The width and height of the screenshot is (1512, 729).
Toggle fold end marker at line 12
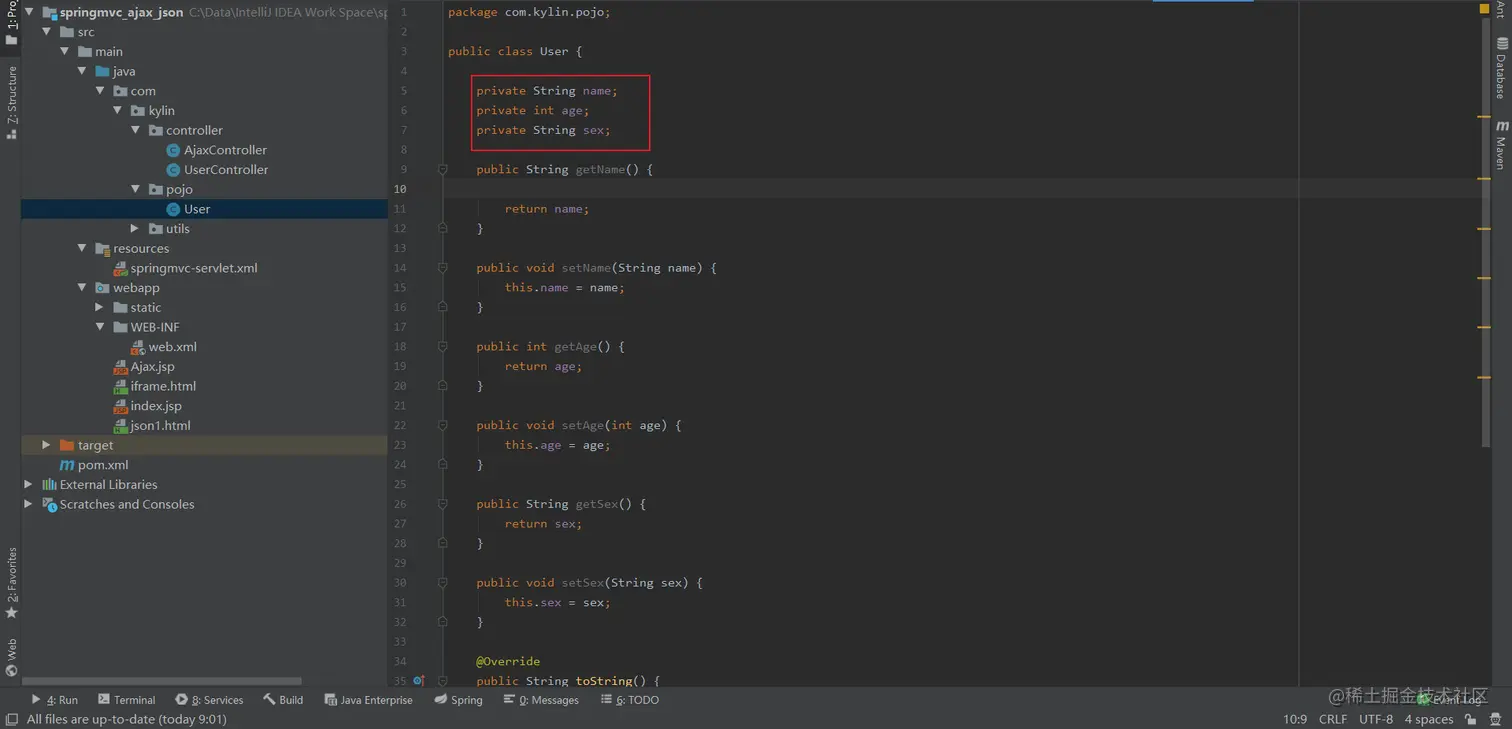443,229
